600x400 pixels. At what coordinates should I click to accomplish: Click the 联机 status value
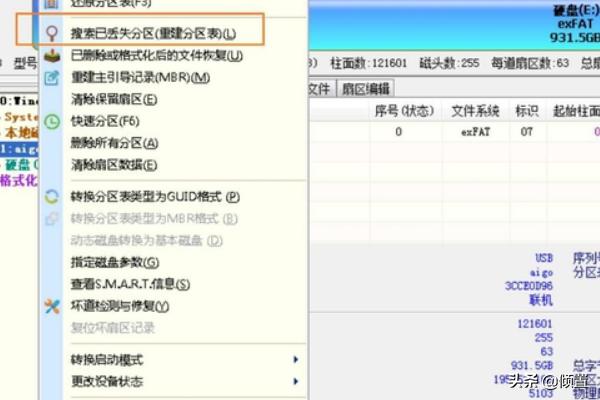541,300
